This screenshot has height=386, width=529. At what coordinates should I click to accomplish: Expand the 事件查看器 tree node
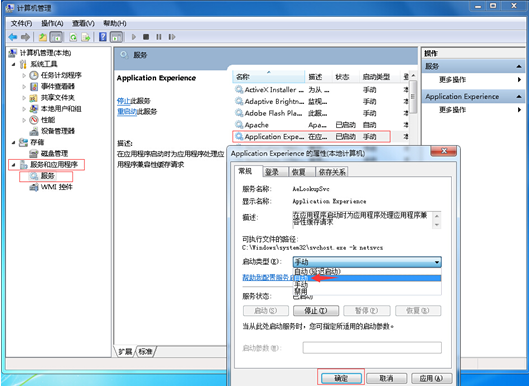(24, 86)
